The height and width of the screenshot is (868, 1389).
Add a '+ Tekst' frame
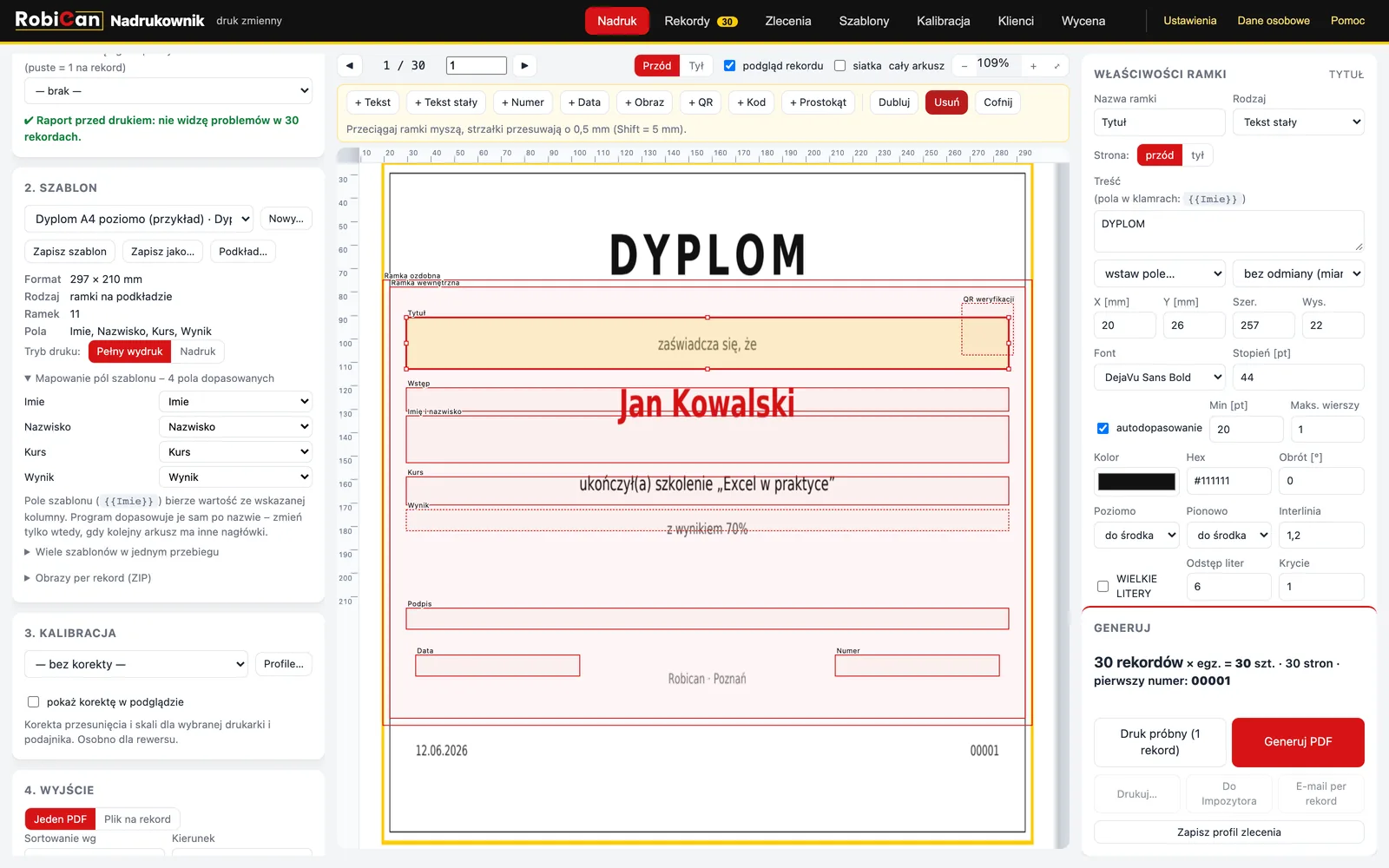pos(373,102)
